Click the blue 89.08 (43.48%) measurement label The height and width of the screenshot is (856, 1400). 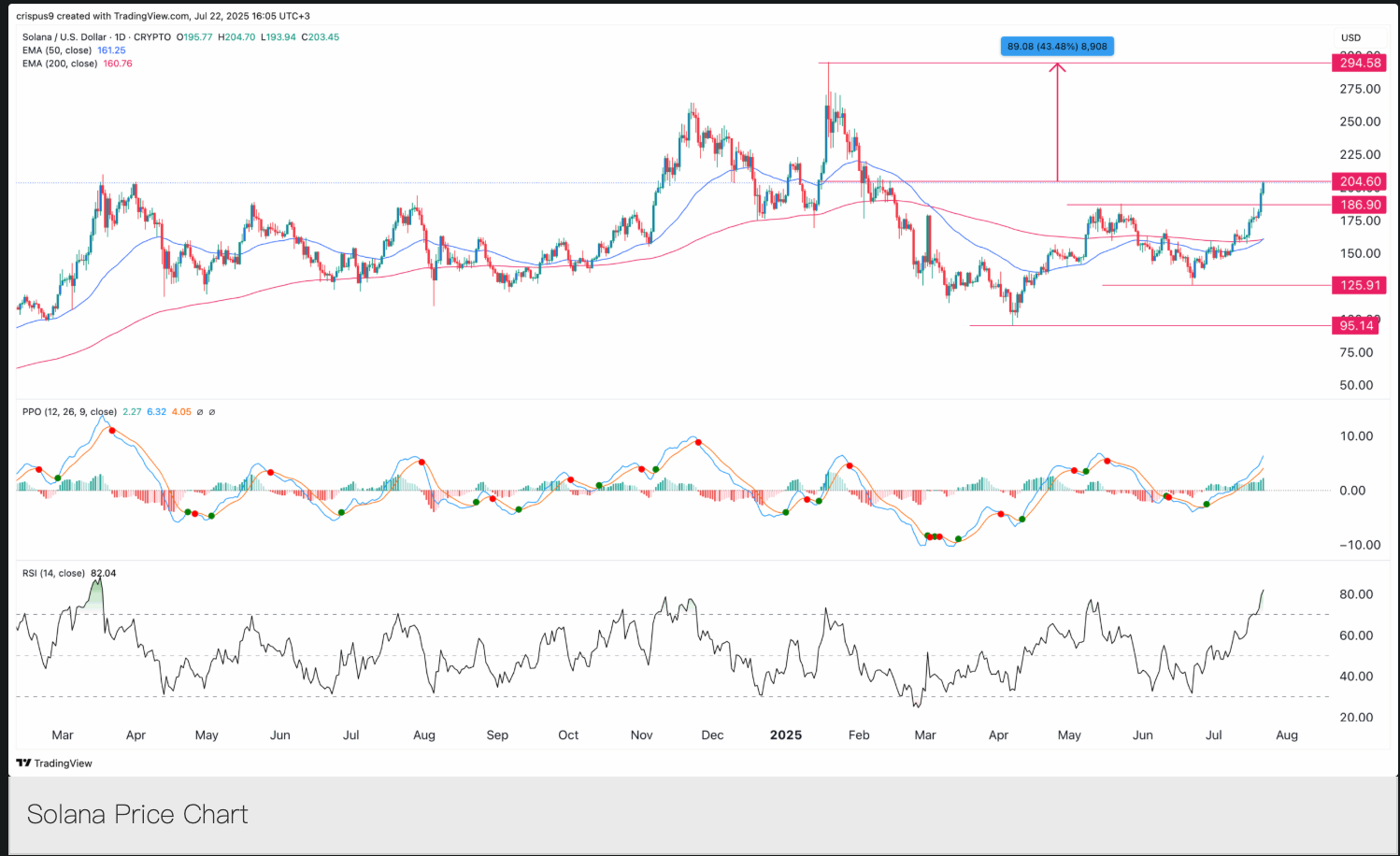[x=1057, y=46]
